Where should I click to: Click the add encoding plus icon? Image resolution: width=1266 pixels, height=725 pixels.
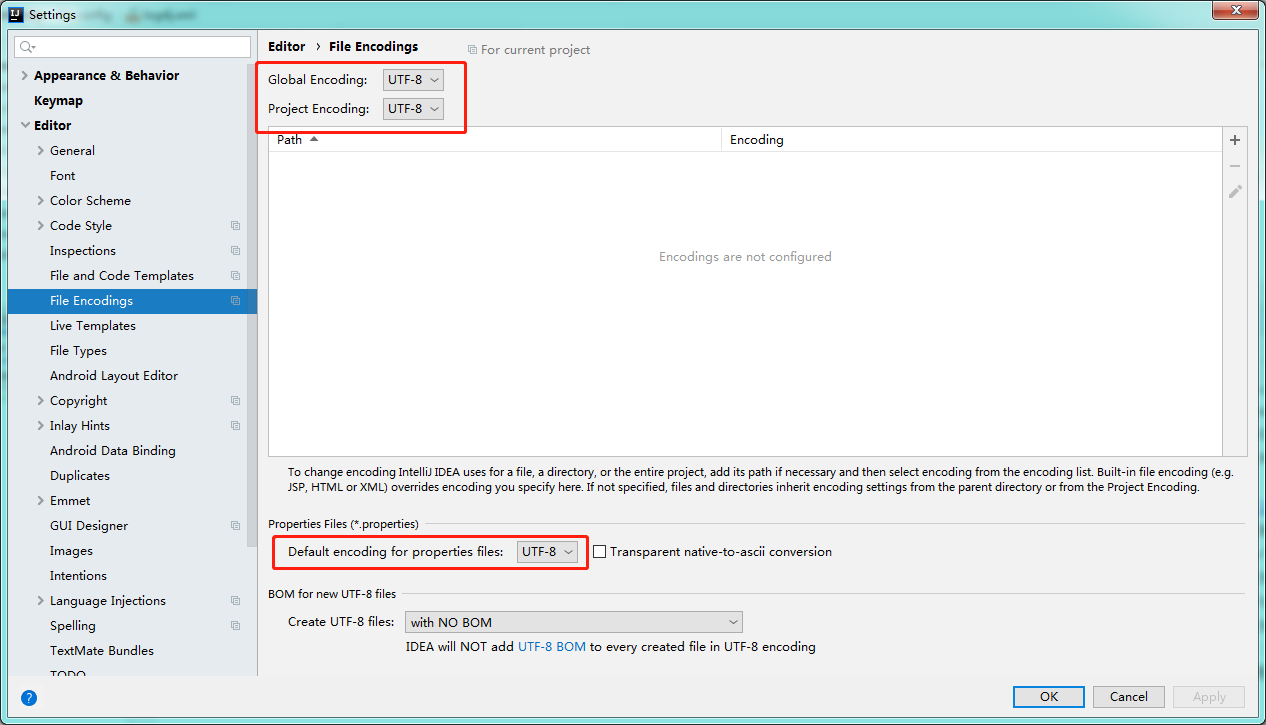pos(1235,140)
